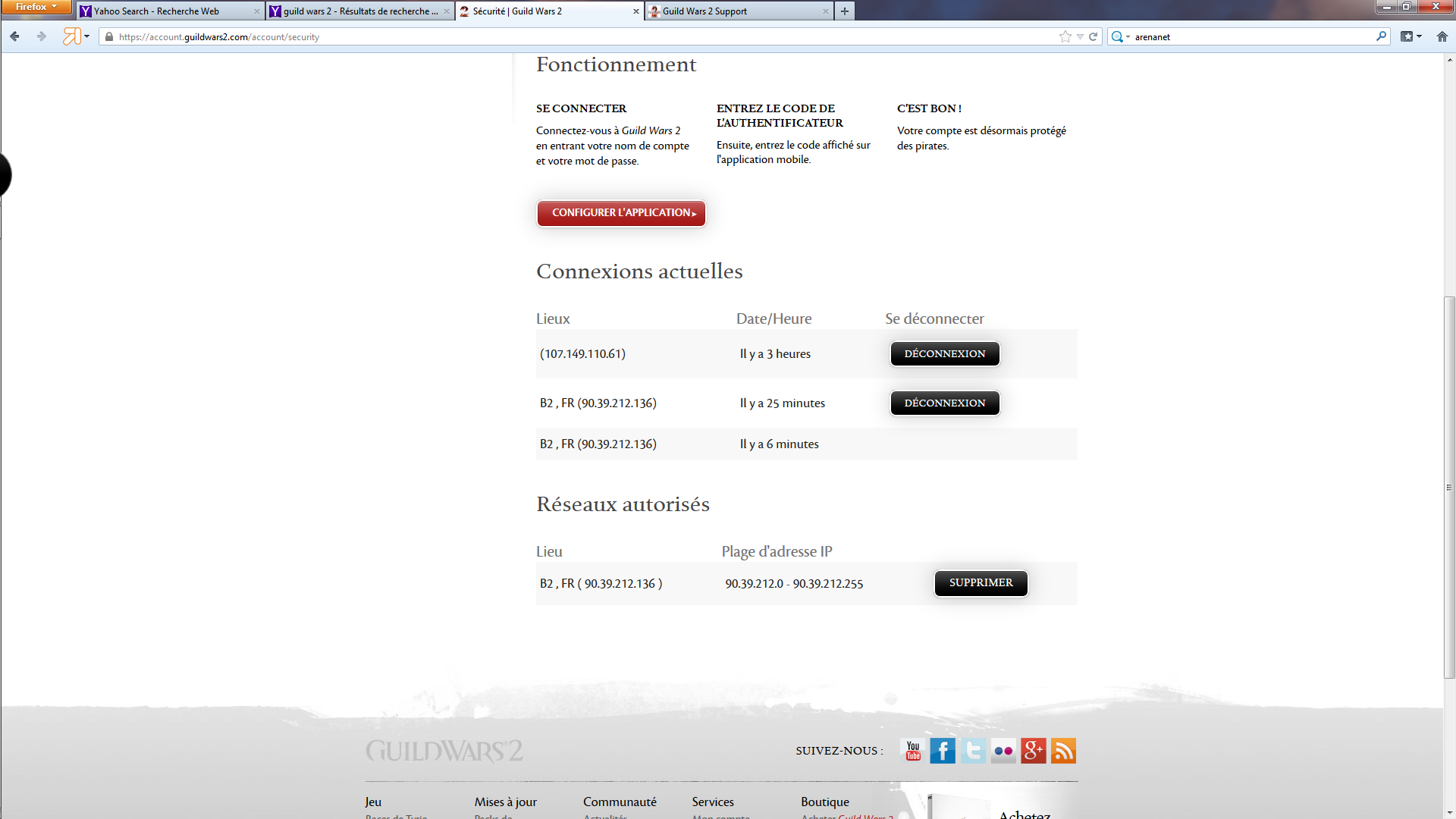Screen dimensions: 1456x819
Task: Open the search engine selector dropdown
Action: [1120, 36]
